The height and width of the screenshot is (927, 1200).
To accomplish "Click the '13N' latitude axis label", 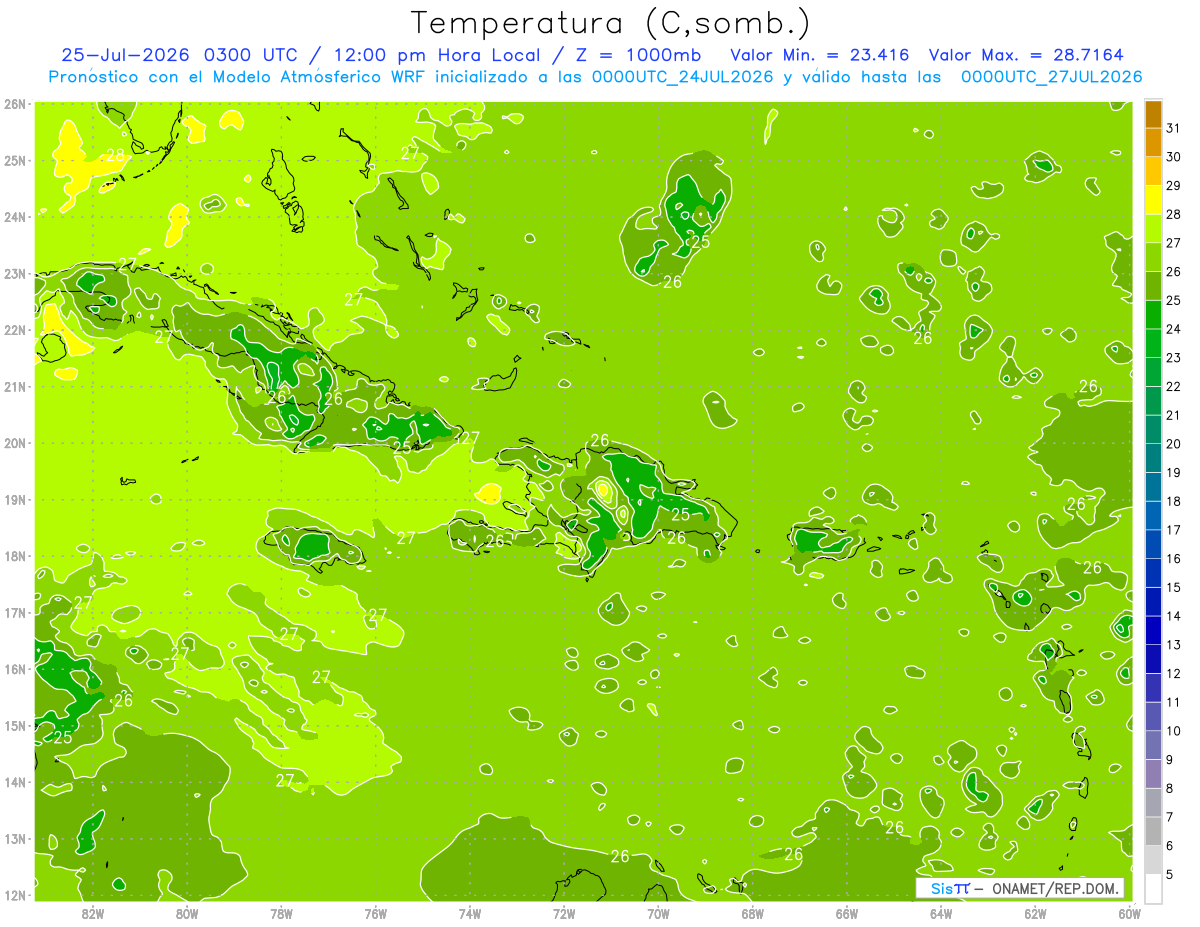I will [14, 838].
